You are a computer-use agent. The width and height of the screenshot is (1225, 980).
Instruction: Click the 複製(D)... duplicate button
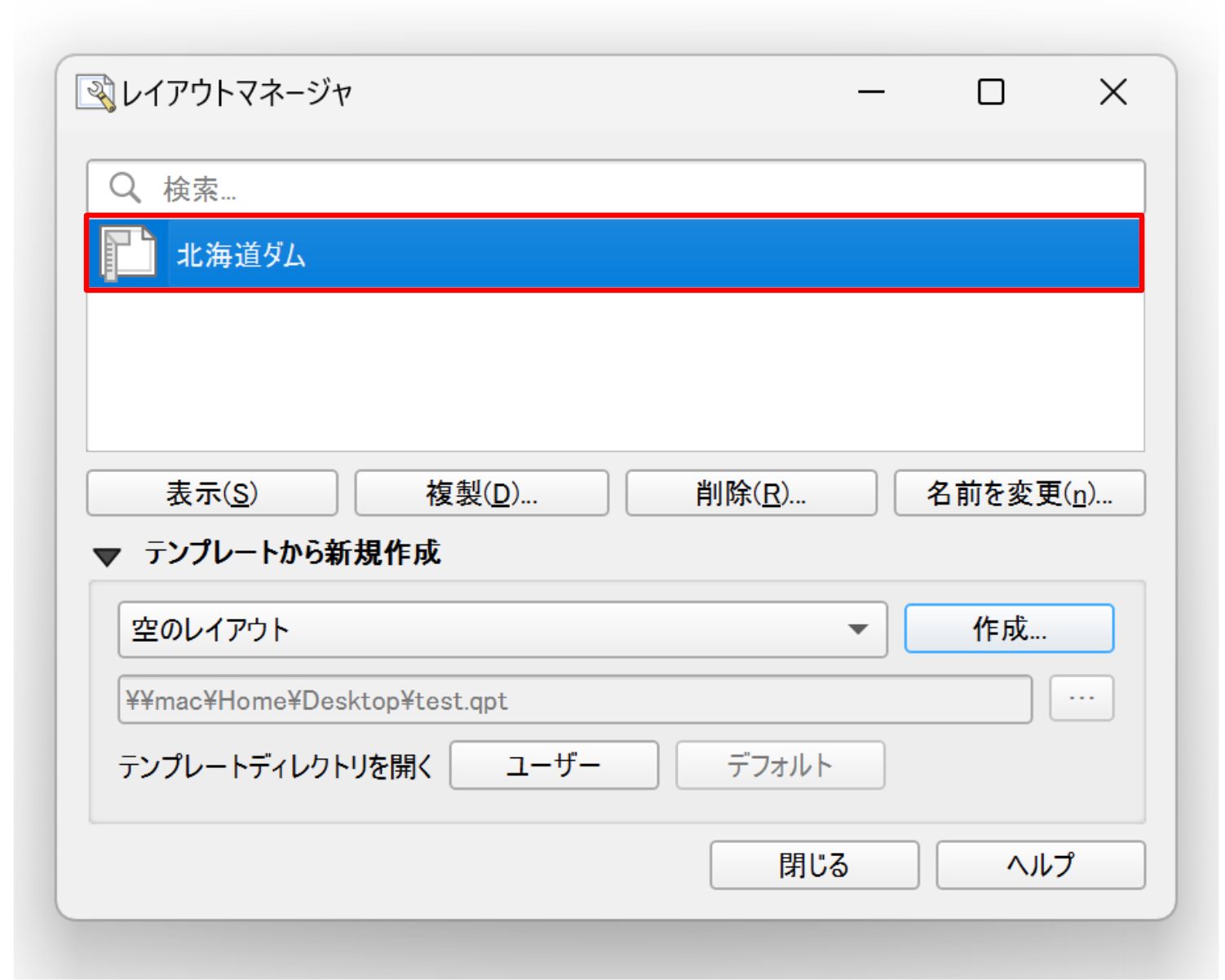[x=481, y=493]
